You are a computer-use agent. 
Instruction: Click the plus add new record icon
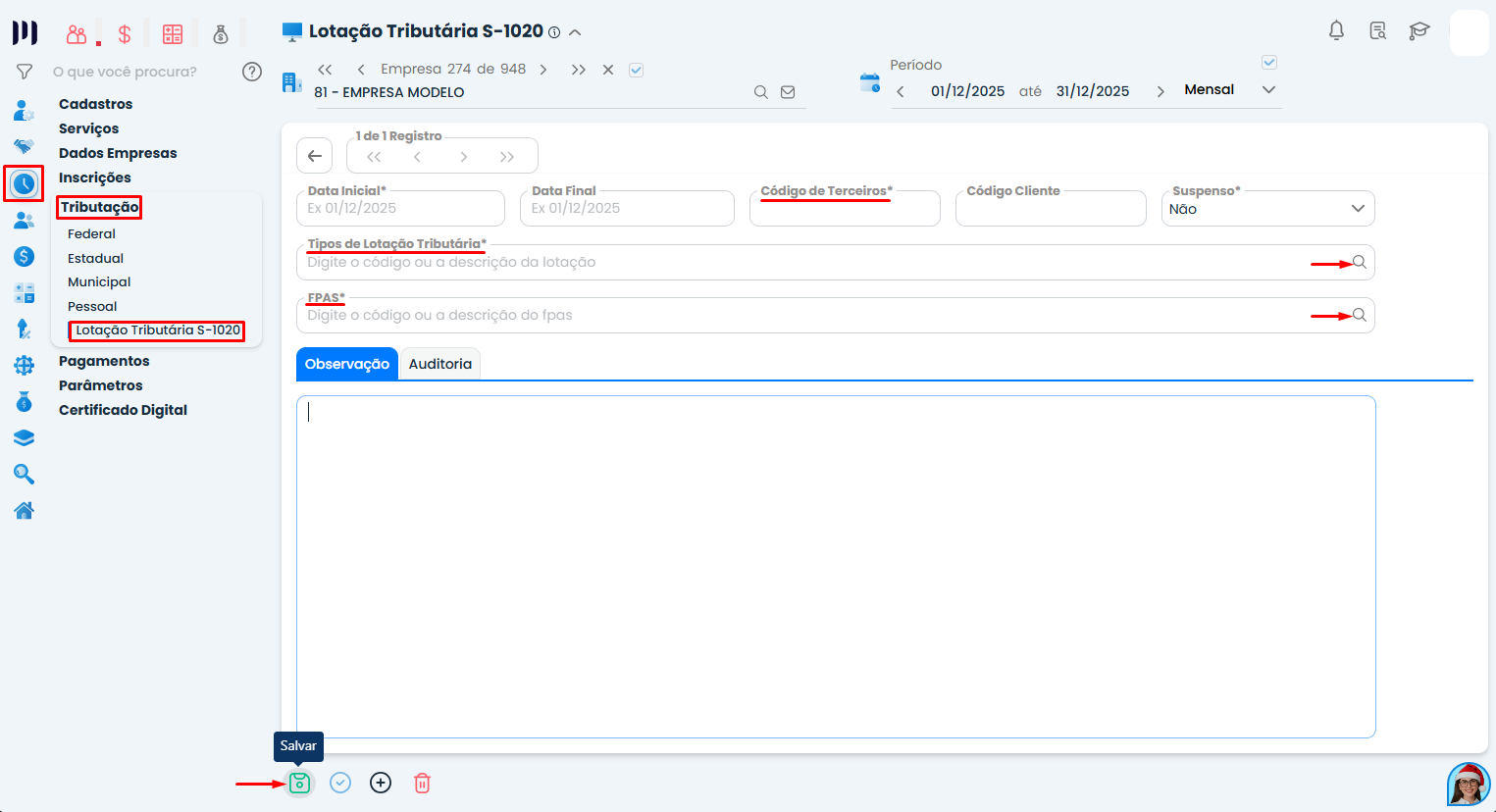381,783
